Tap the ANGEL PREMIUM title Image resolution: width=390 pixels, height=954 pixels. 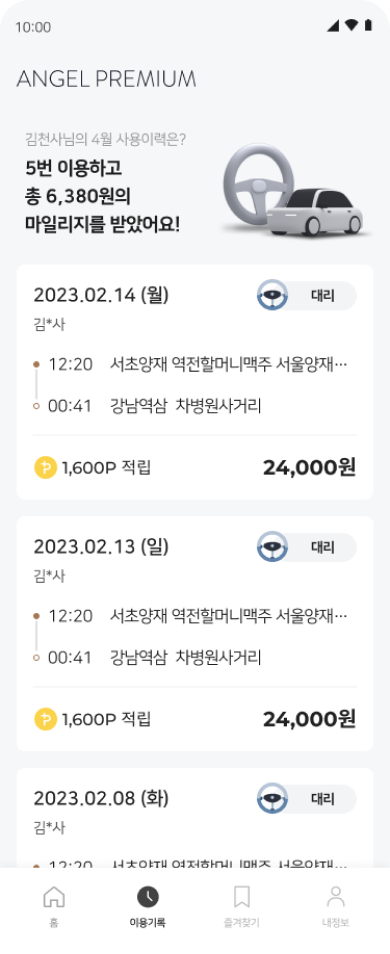pos(106,79)
